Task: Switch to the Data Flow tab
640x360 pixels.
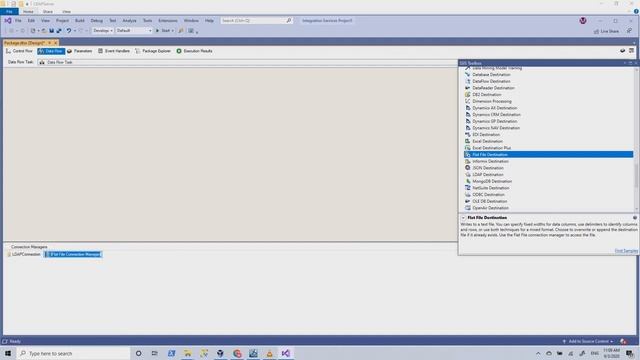Action: pyautogui.click(x=51, y=51)
